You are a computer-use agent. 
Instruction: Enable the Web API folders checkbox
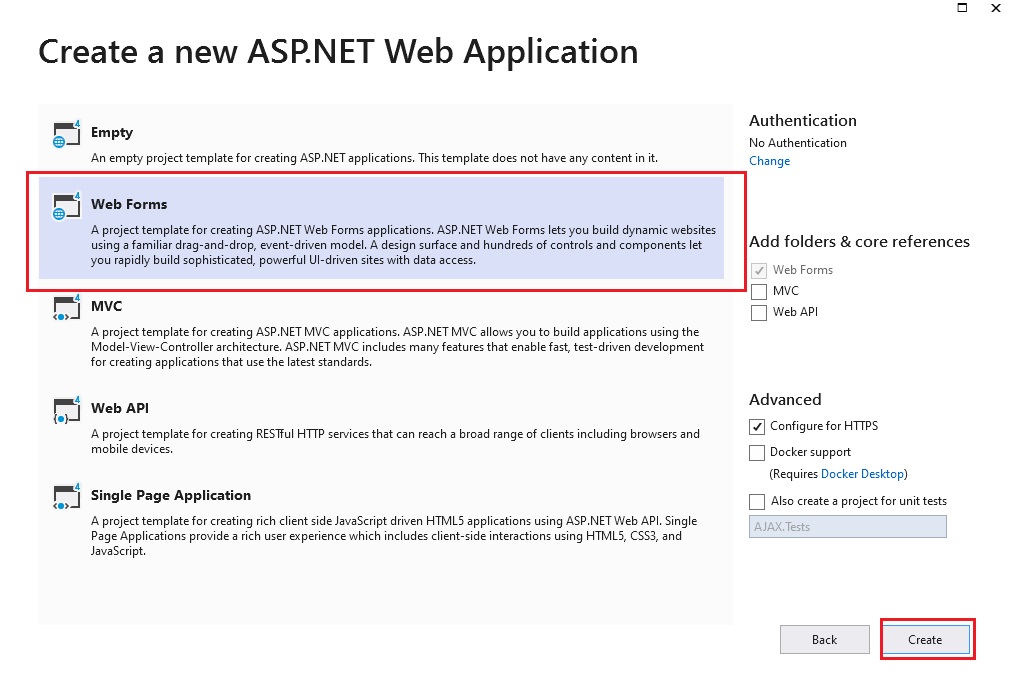tap(759, 313)
